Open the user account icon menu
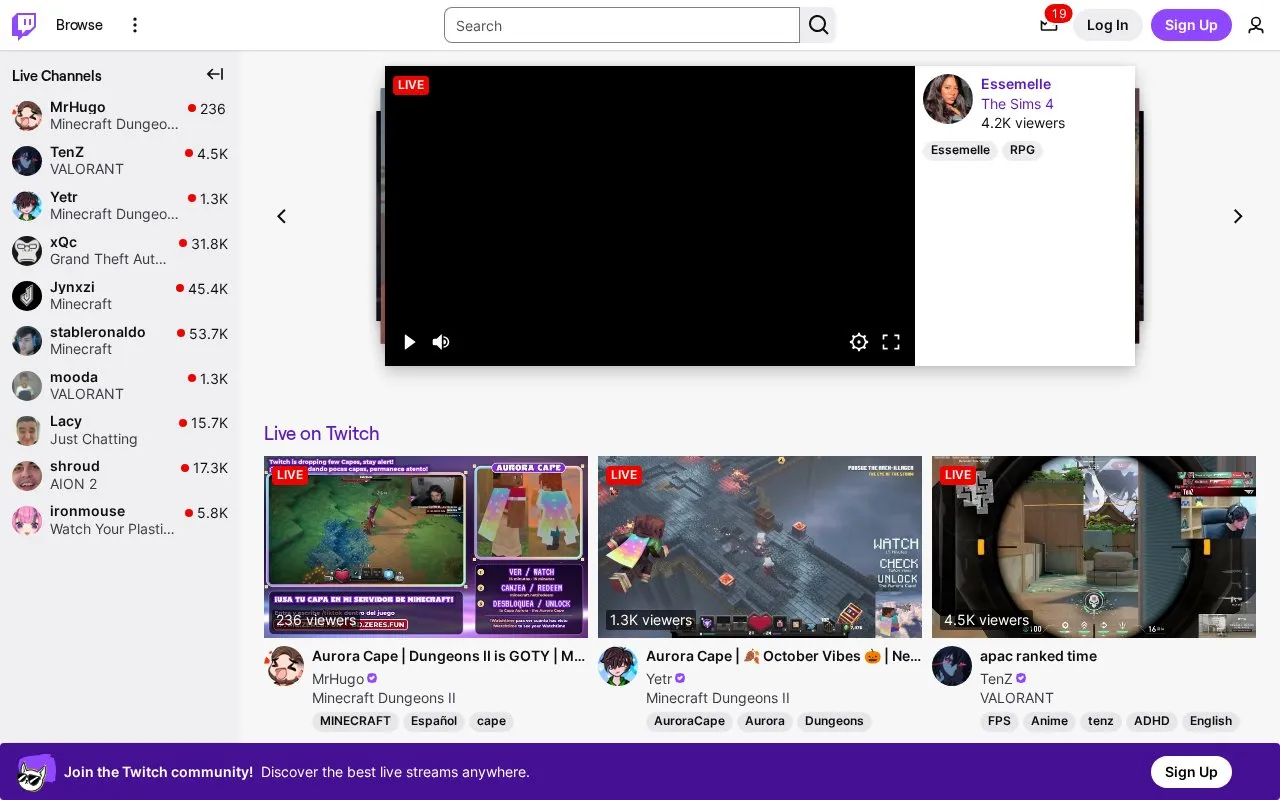This screenshot has height=800, width=1280. pyautogui.click(x=1256, y=25)
